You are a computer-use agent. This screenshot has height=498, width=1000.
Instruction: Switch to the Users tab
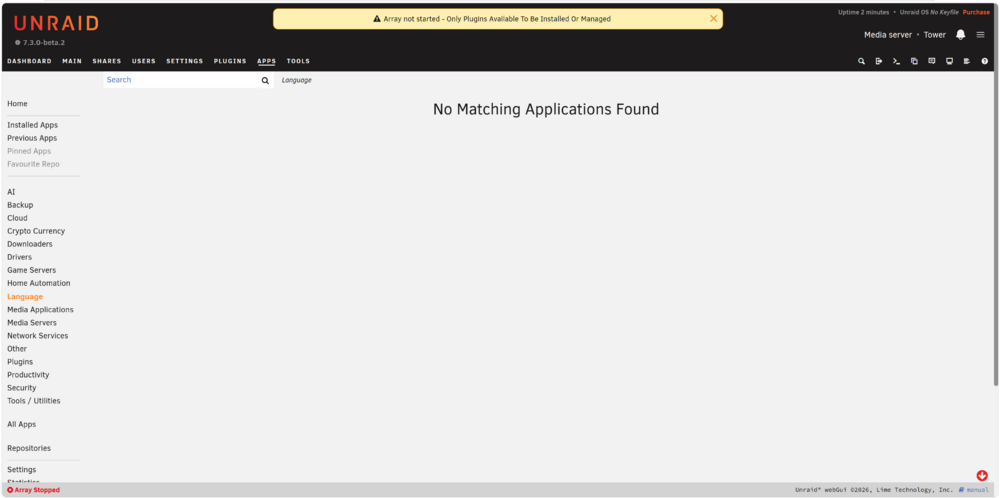point(143,61)
